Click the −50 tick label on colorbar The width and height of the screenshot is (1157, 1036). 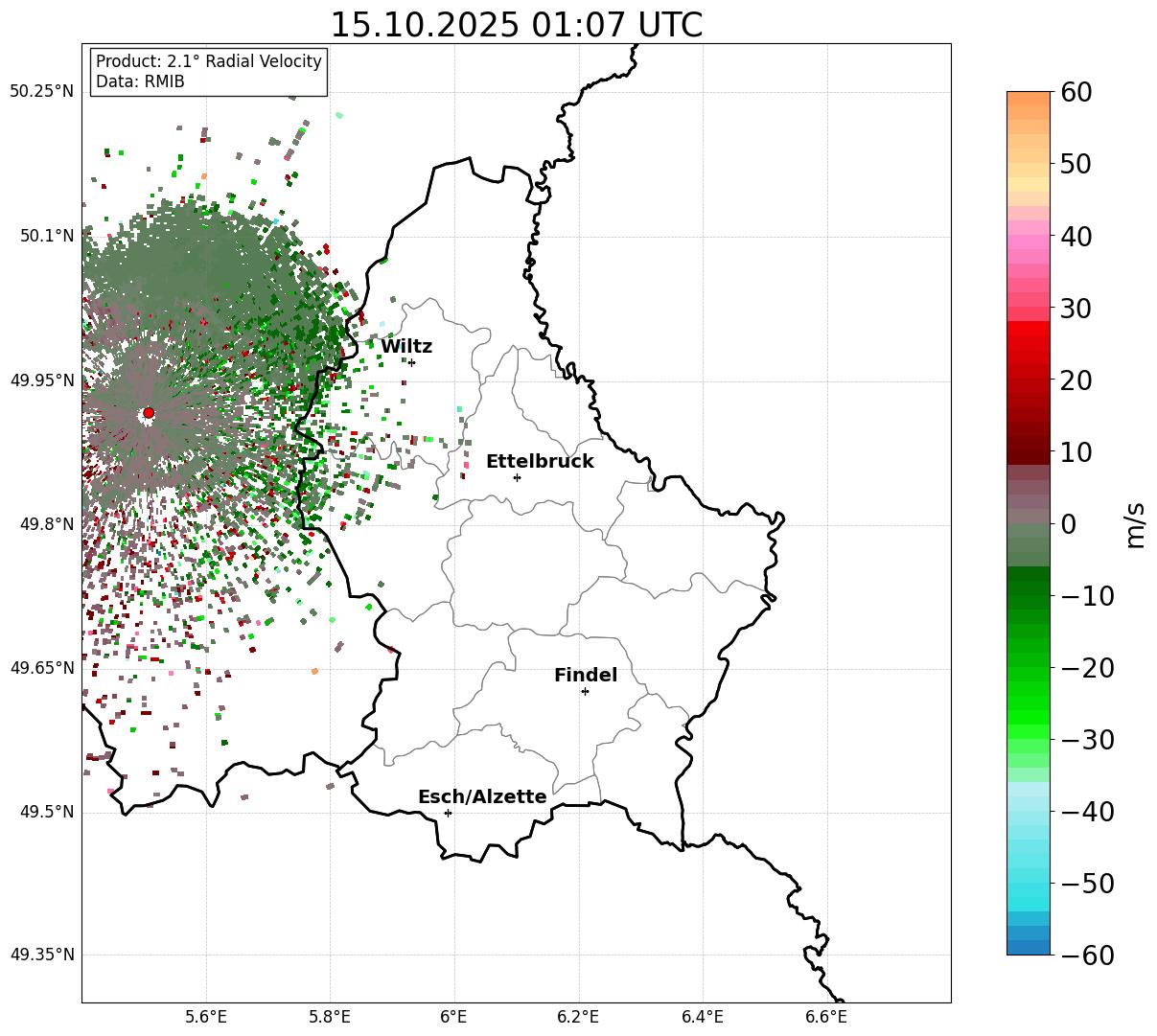pyautogui.click(x=1087, y=884)
